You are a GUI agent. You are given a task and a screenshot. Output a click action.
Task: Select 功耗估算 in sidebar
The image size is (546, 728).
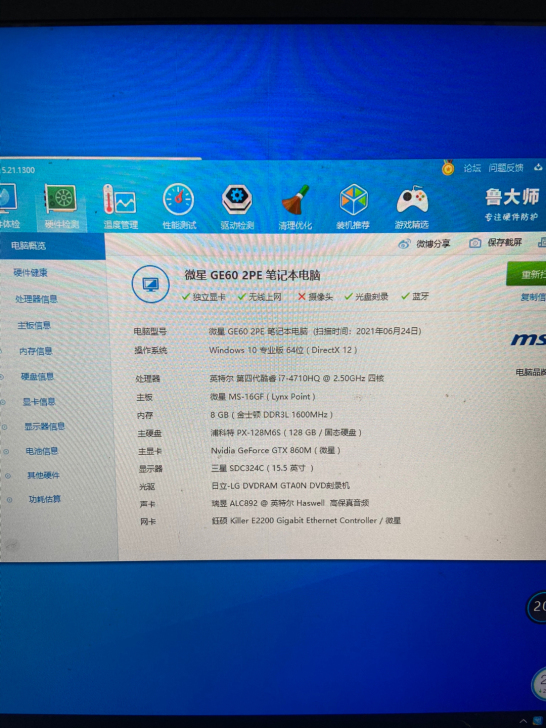pos(45,500)
